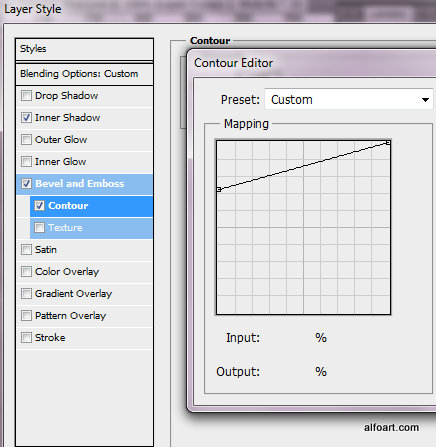Select the Stroke style entry
This screenshot has height=447, width=436.
tap(84, 338)
